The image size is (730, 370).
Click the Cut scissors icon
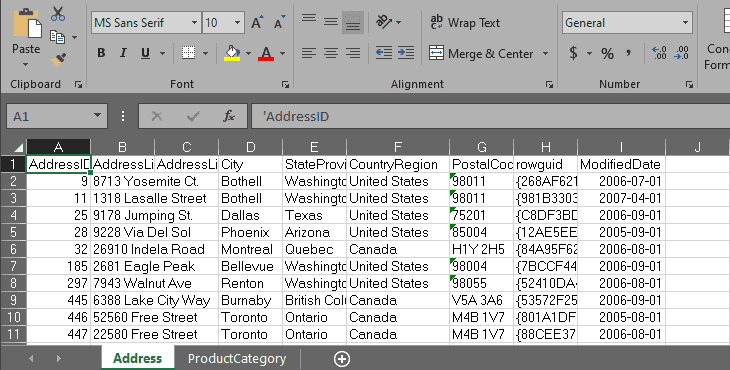[x=58, y=14]
